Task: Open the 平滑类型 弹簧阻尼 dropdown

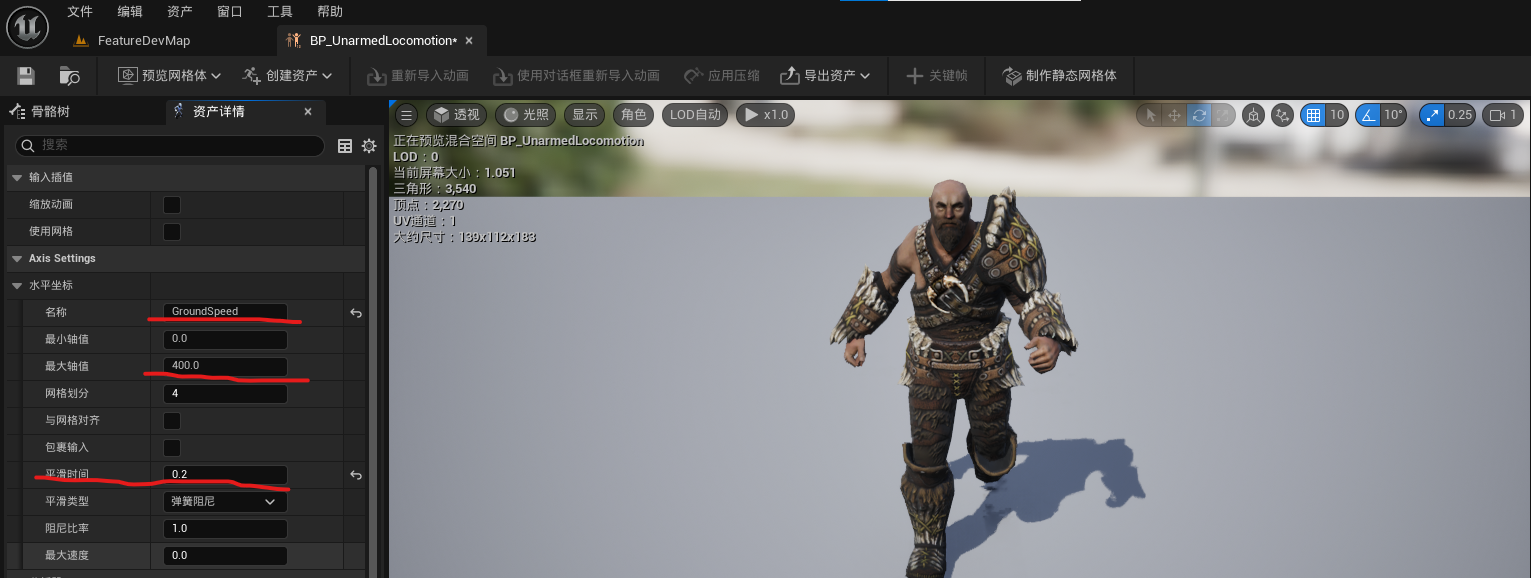Action: coord(225,502)
